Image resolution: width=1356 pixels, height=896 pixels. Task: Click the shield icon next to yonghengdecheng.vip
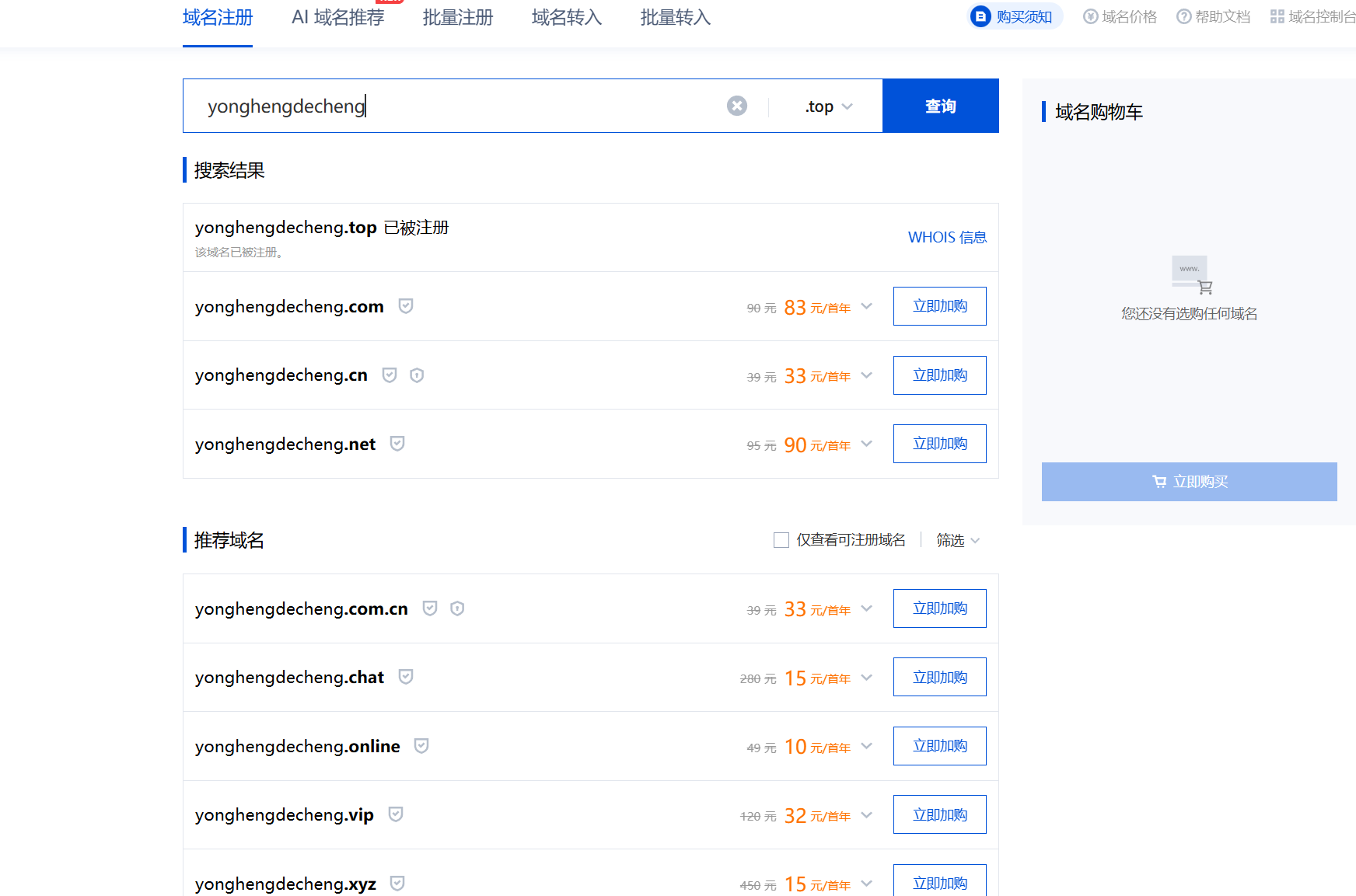coord(396,814)
